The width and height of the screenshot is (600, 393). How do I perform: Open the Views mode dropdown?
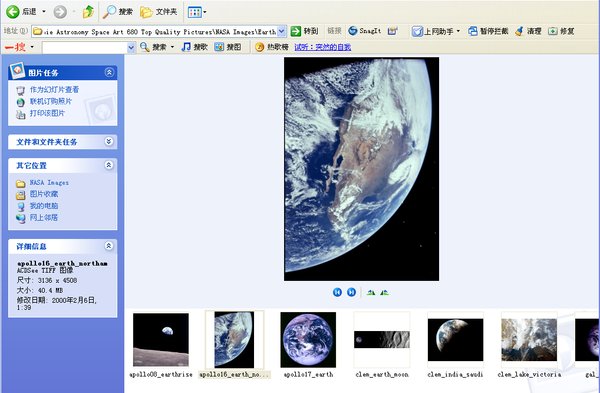pos(204,12)
